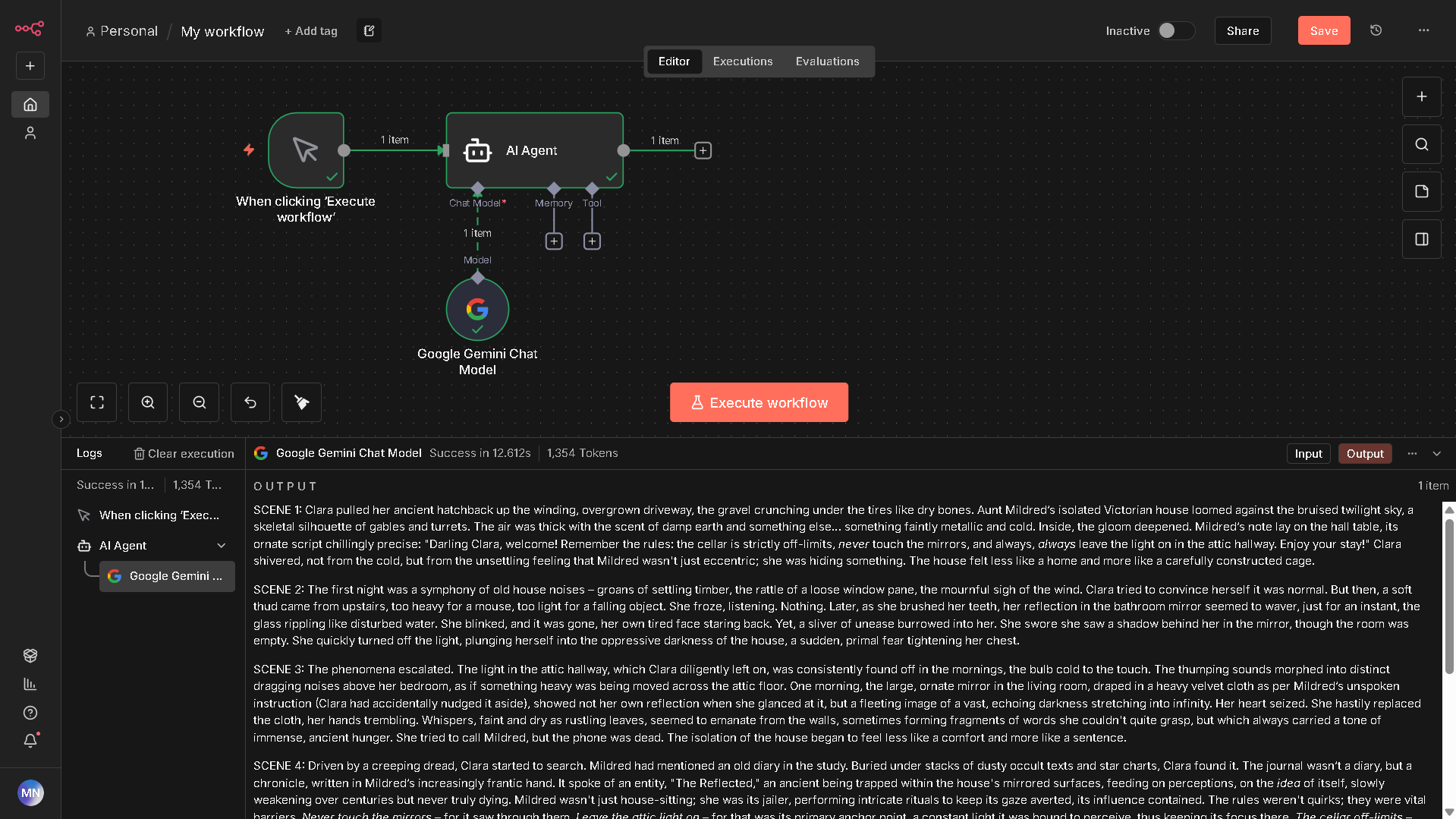Click the OUTPUT heading label
The width and height of the screenshot is (1456, 819).
click(x=285, y=486)
